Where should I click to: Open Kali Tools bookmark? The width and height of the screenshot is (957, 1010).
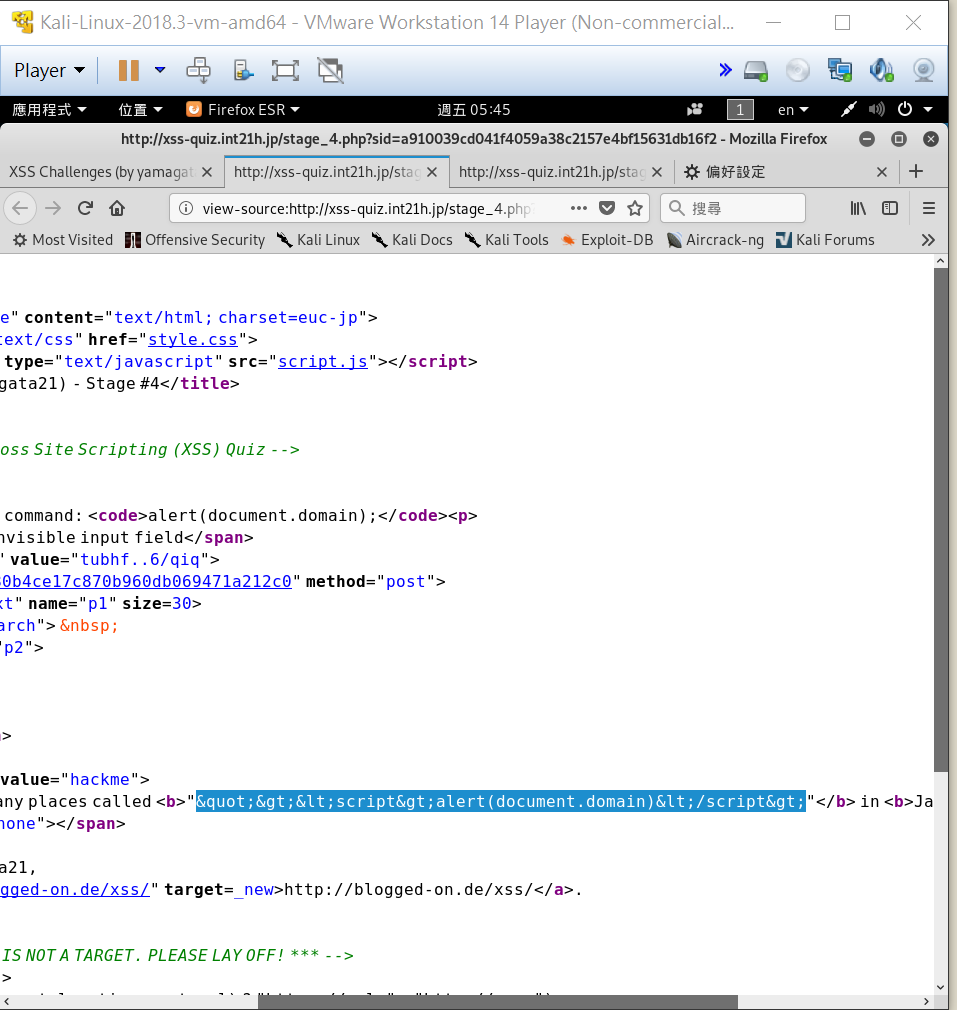tap(506, 240)
